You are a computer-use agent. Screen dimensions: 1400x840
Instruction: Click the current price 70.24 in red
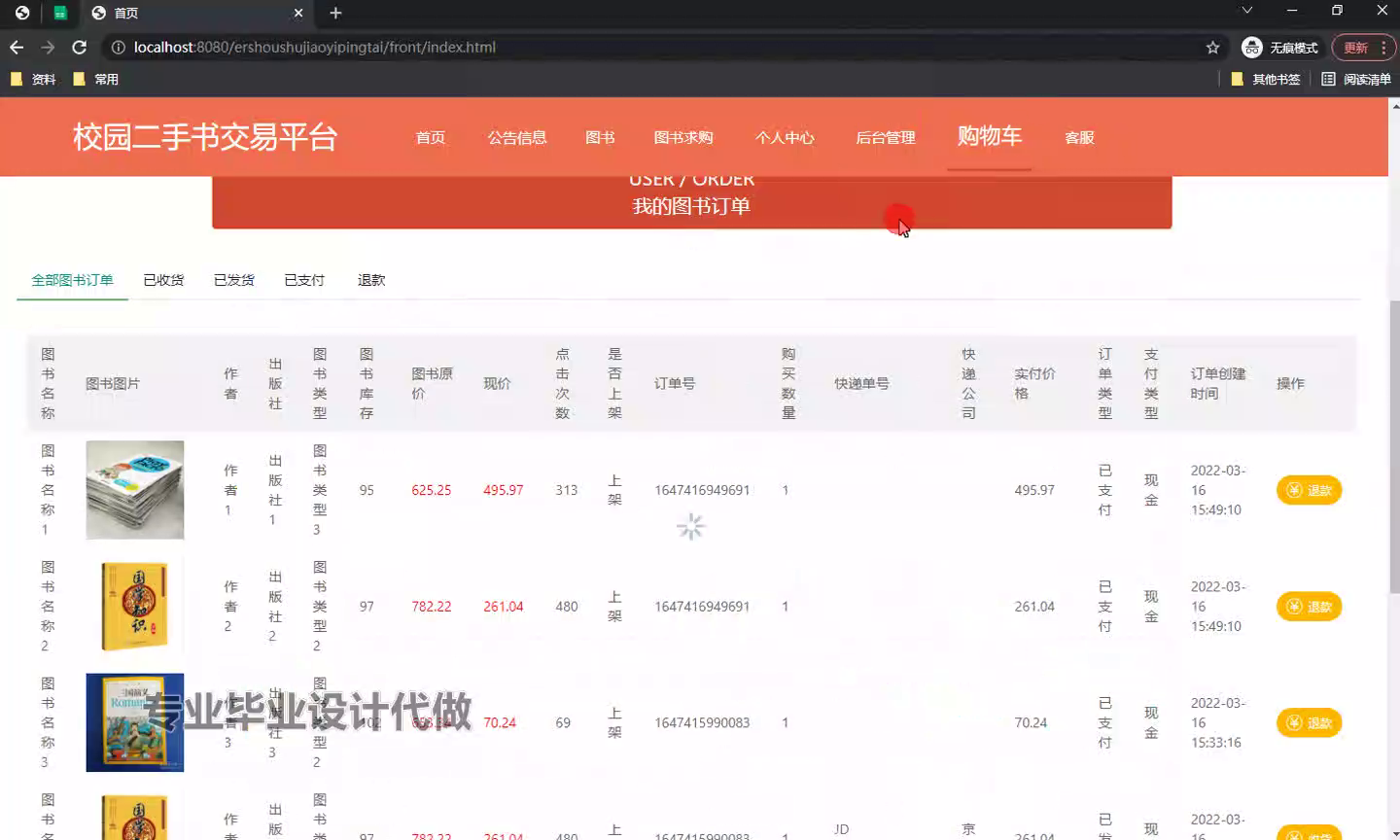tap(500, 722)
